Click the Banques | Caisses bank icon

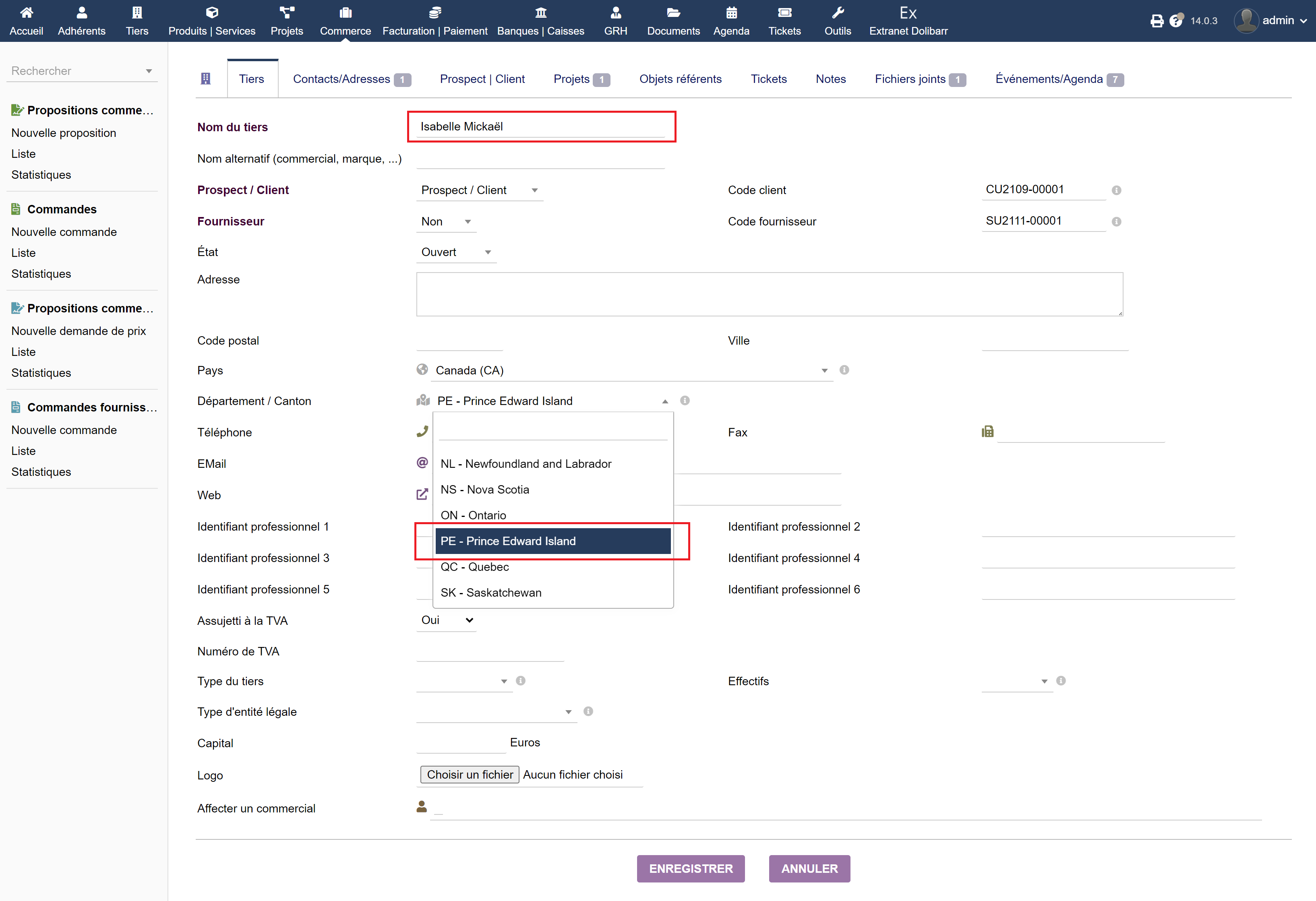540,12
